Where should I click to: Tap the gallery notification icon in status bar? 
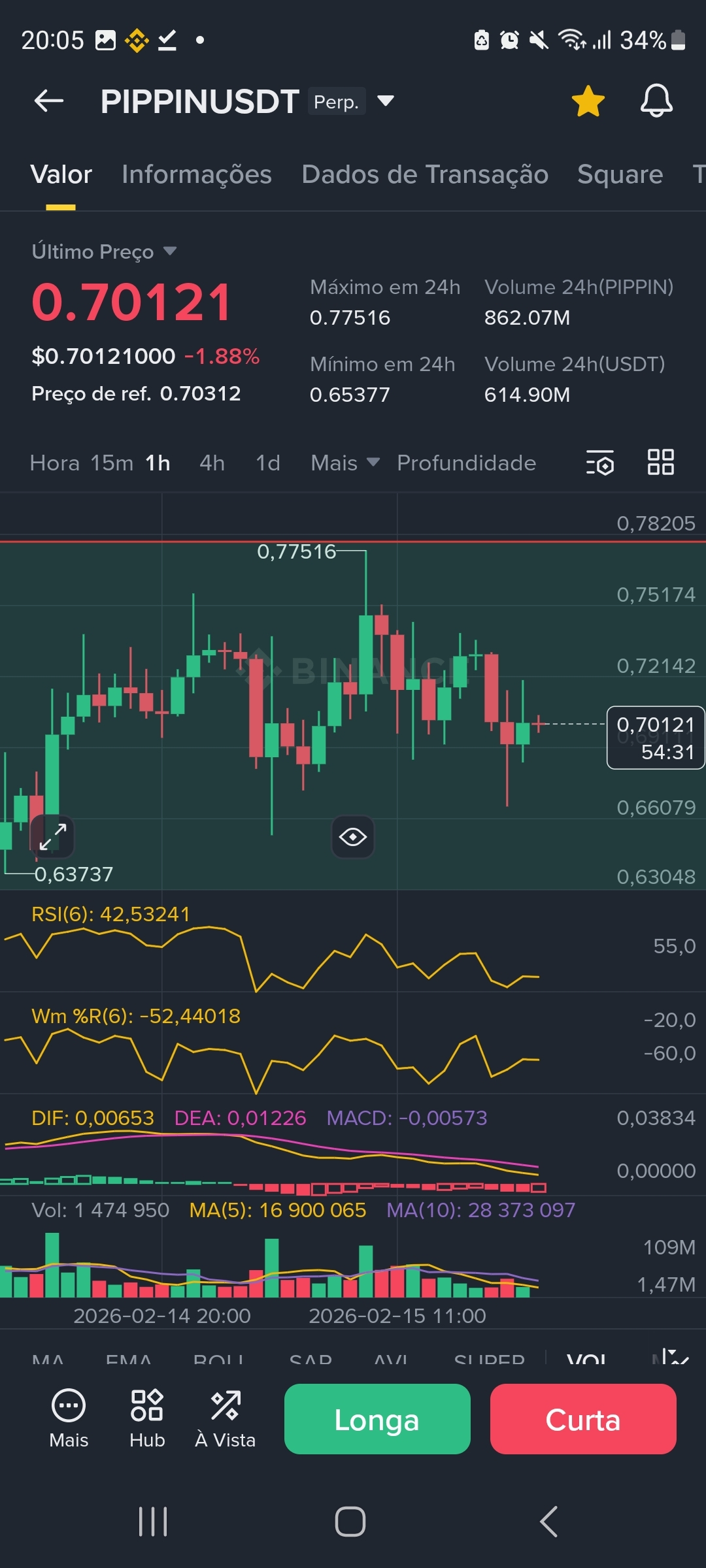click(105, 41)
